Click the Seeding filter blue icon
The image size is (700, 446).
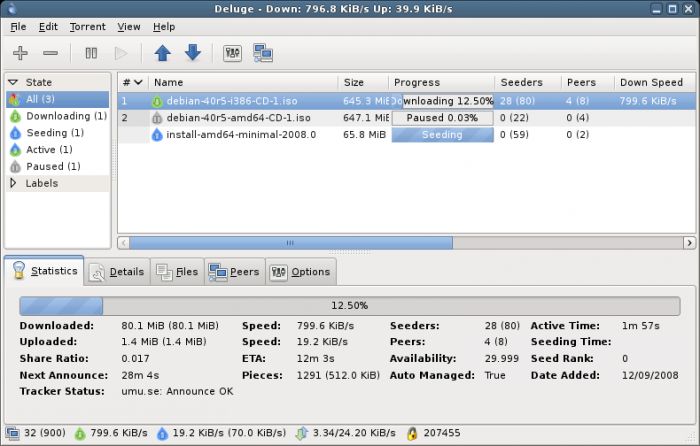[15, 133]
